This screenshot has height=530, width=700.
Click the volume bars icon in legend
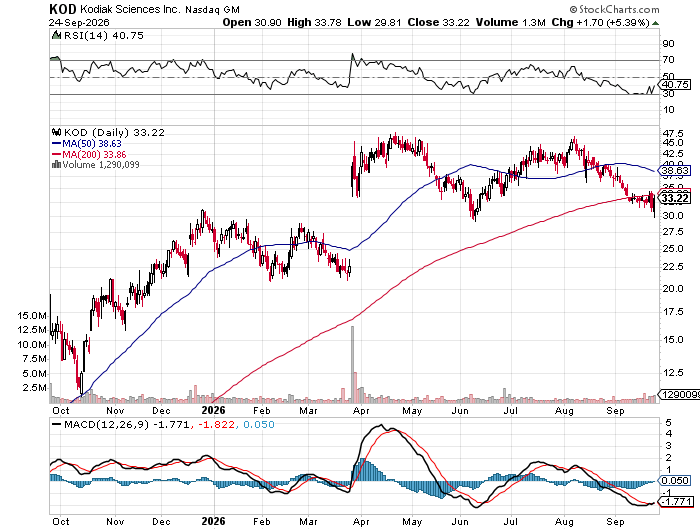coord(56,165)
